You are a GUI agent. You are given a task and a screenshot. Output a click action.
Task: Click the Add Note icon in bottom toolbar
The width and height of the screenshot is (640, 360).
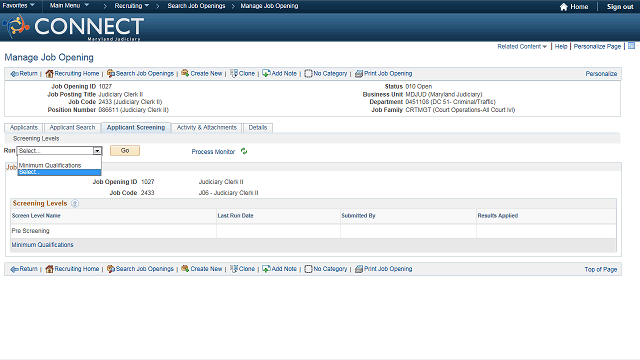tap(266, 269)
